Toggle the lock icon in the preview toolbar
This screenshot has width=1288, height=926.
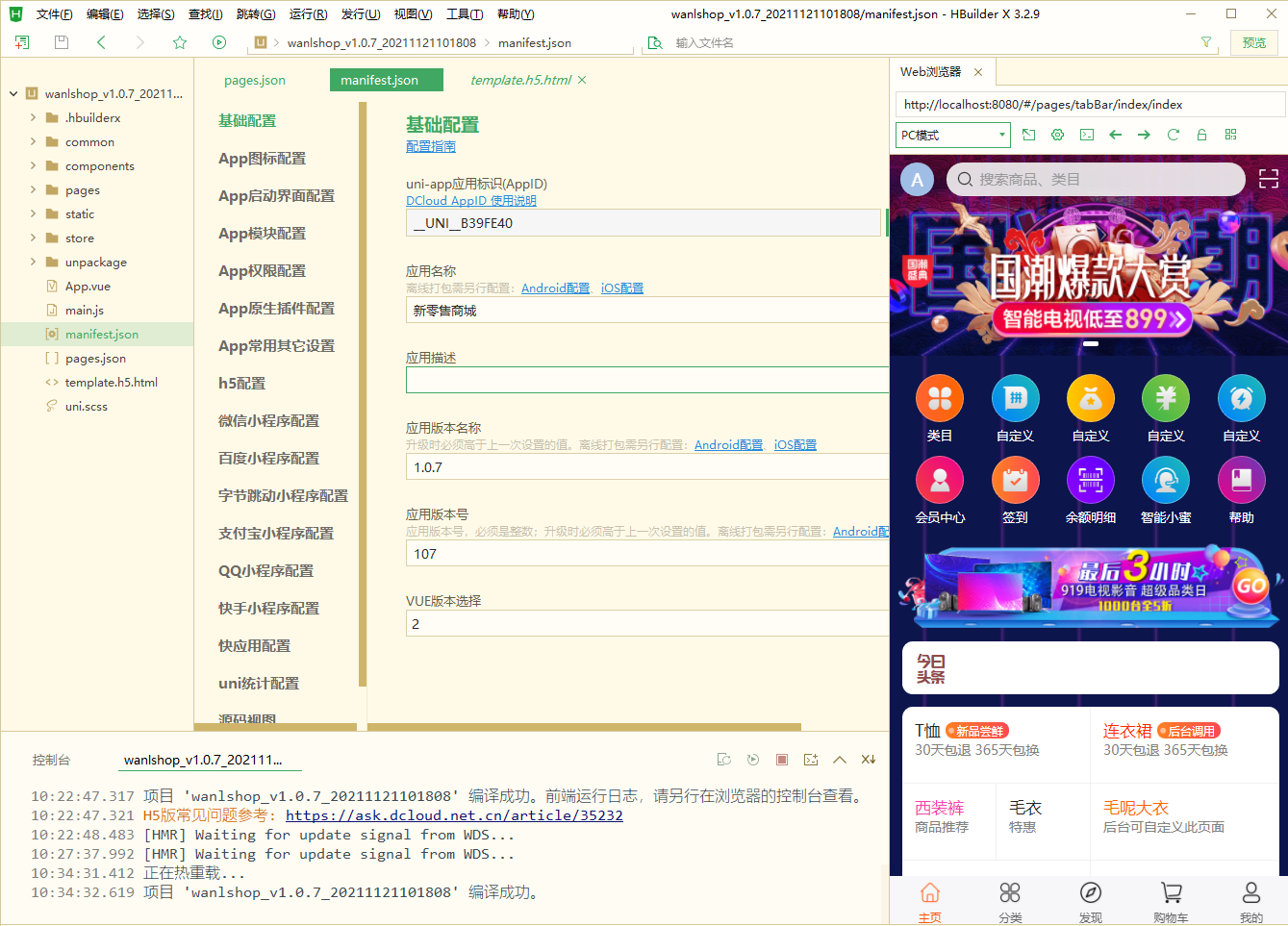coord(1200,135)
